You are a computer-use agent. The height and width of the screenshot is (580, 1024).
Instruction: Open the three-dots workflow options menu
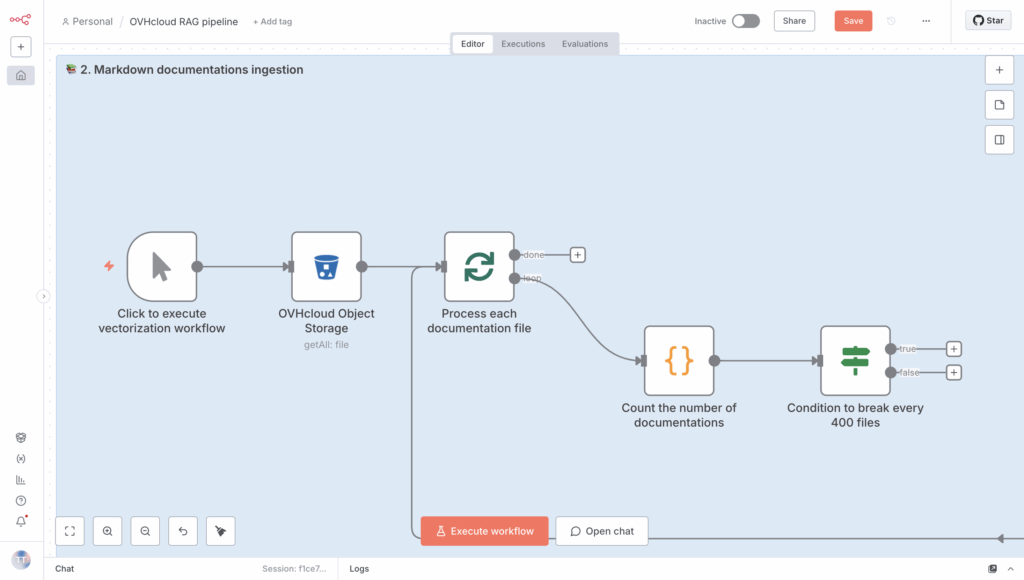926,21
